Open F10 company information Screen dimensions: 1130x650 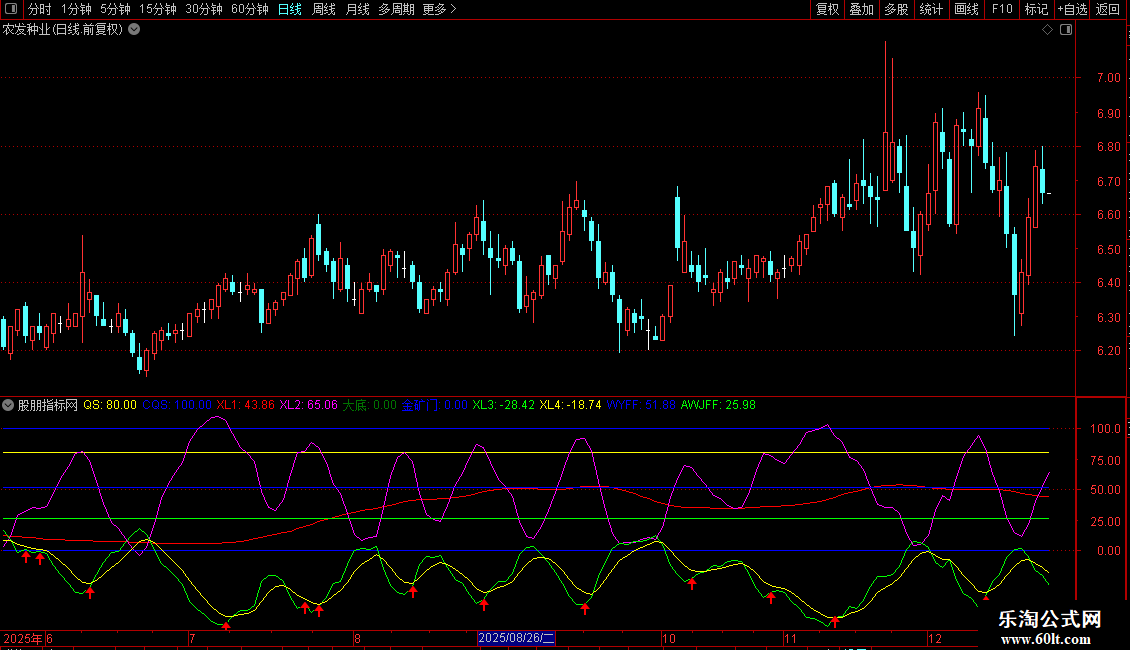tap(1001, 9)
